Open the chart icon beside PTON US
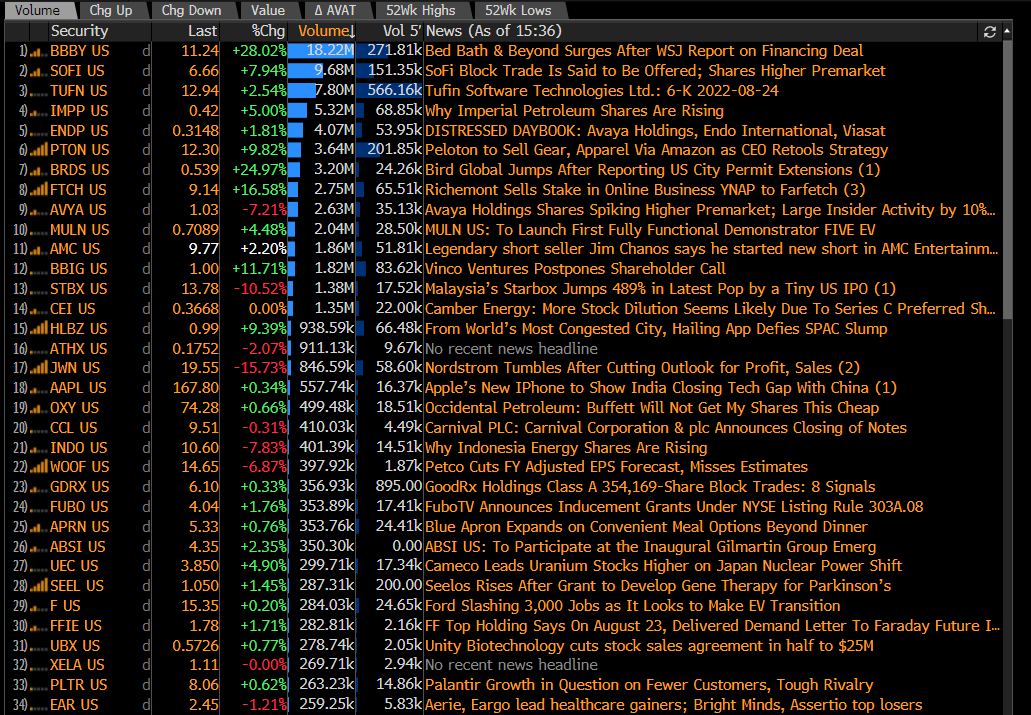 coord(39,150)
